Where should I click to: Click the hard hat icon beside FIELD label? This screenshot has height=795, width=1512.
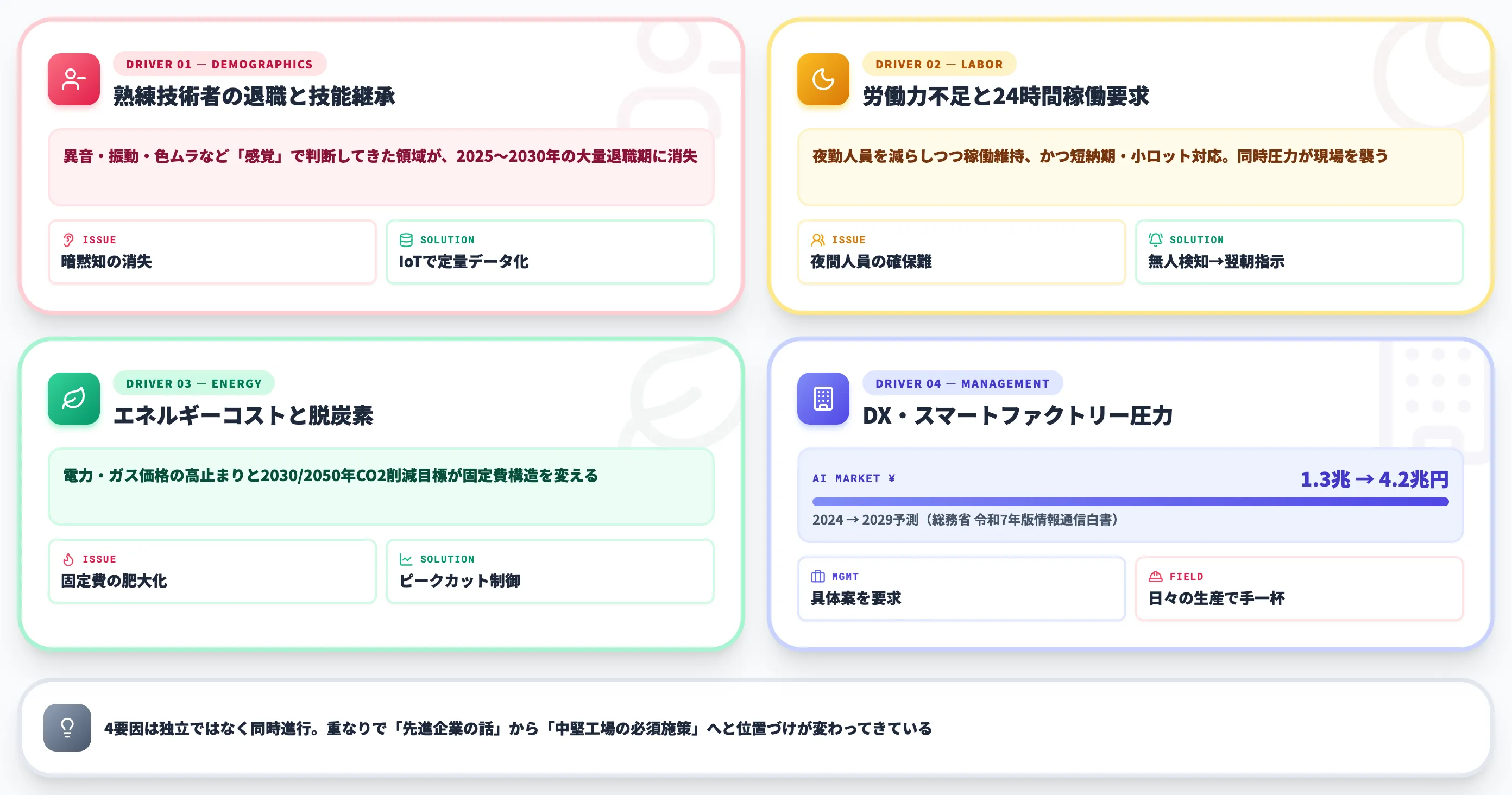[1154, 576]
